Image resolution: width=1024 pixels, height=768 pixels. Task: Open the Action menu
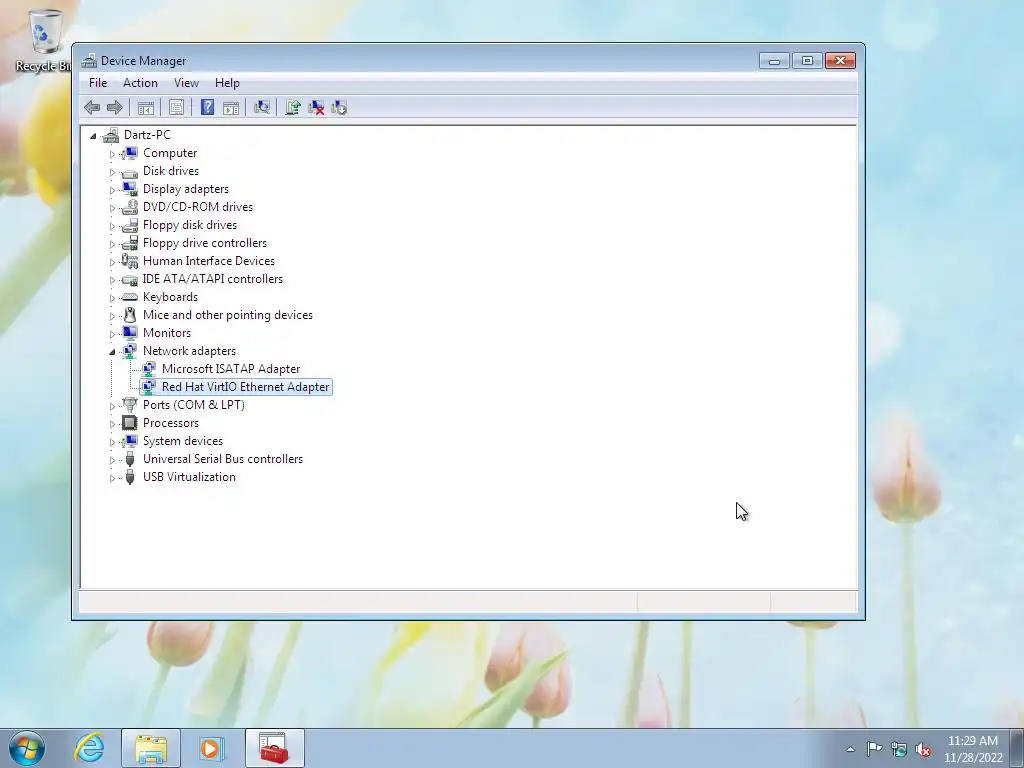click(x=140, y=83)
